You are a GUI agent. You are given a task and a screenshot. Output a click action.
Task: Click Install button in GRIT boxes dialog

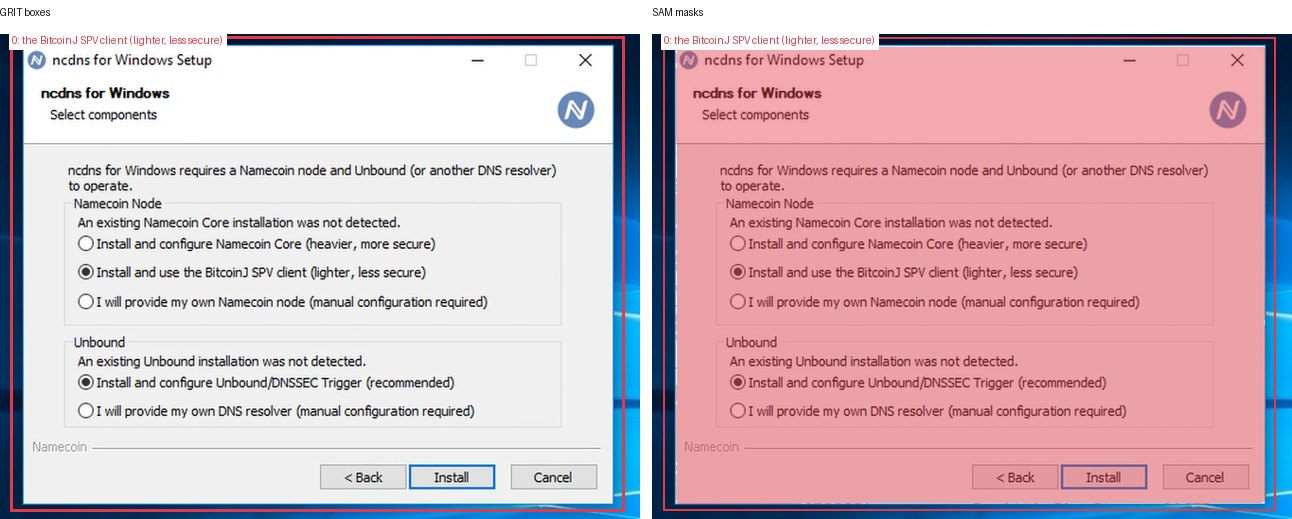pyautogui.click(x=452, y=477)
